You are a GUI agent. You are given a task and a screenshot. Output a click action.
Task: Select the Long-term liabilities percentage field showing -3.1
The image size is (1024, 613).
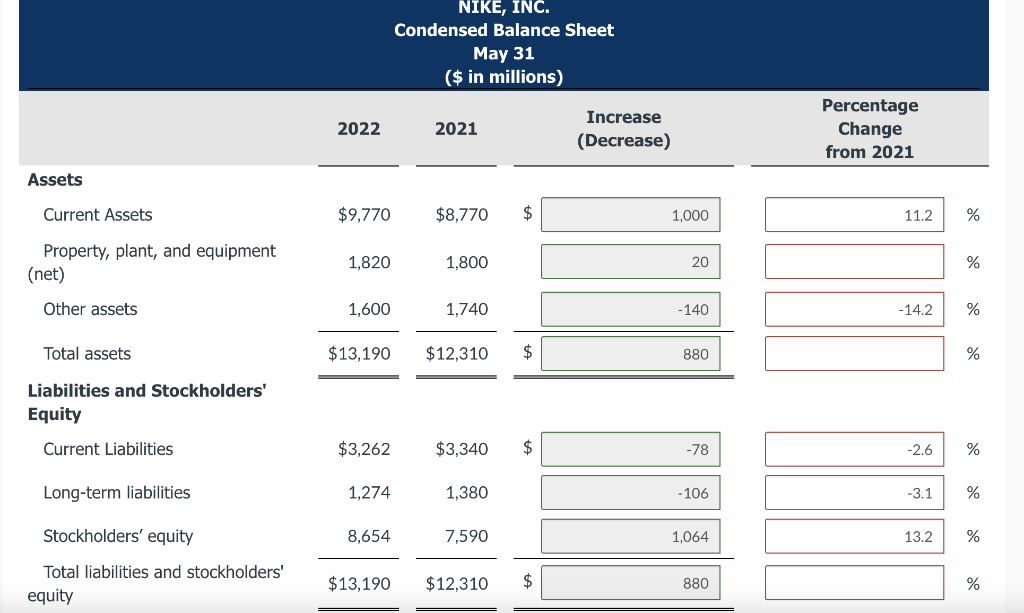[854, 492]
